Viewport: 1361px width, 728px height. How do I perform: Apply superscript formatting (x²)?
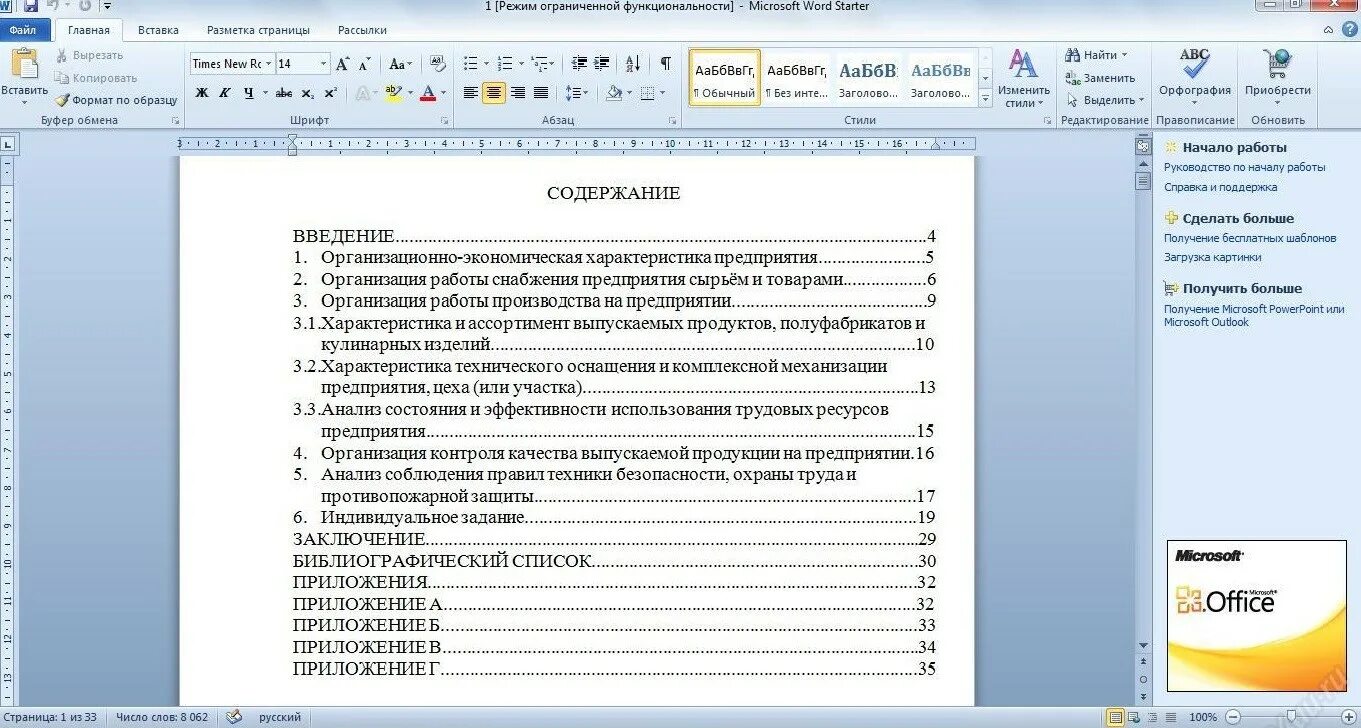pos(331,93)
